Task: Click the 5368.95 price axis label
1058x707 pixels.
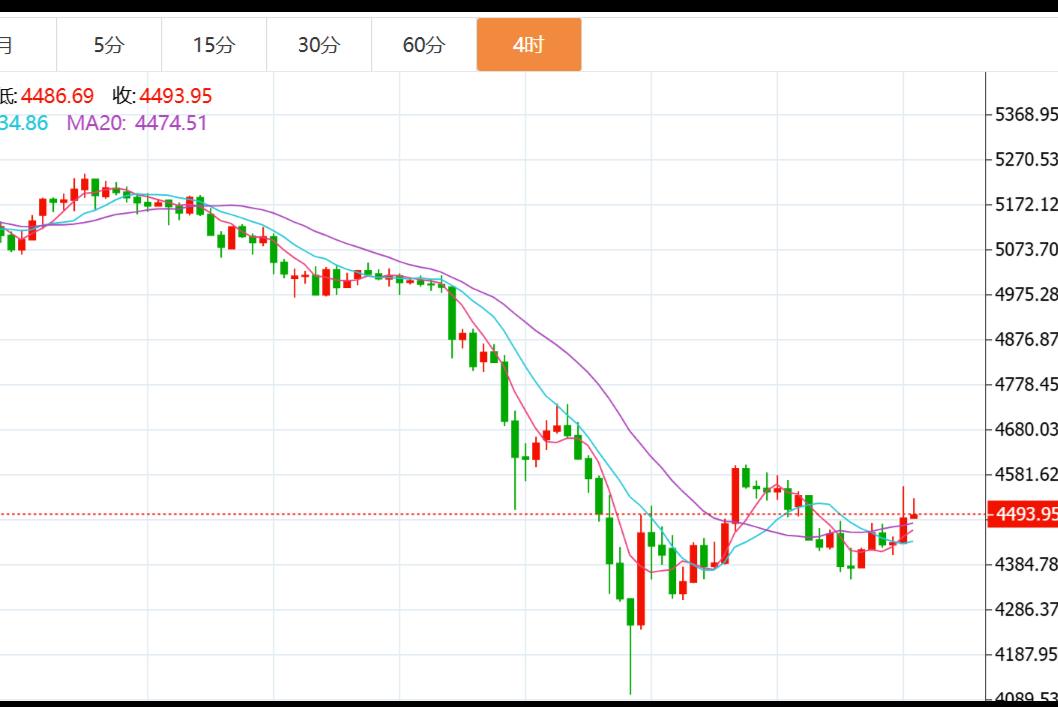Action: (x=1026, y=114)
